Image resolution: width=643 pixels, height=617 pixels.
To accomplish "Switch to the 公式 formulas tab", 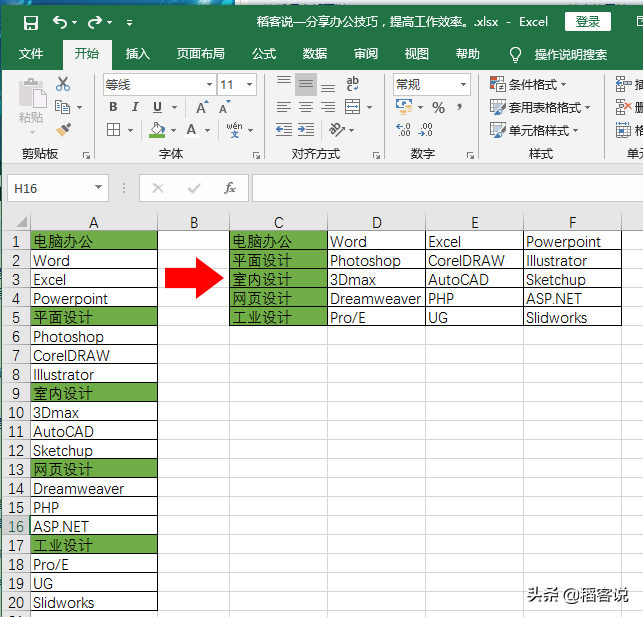I will click(x=264, y=54).
